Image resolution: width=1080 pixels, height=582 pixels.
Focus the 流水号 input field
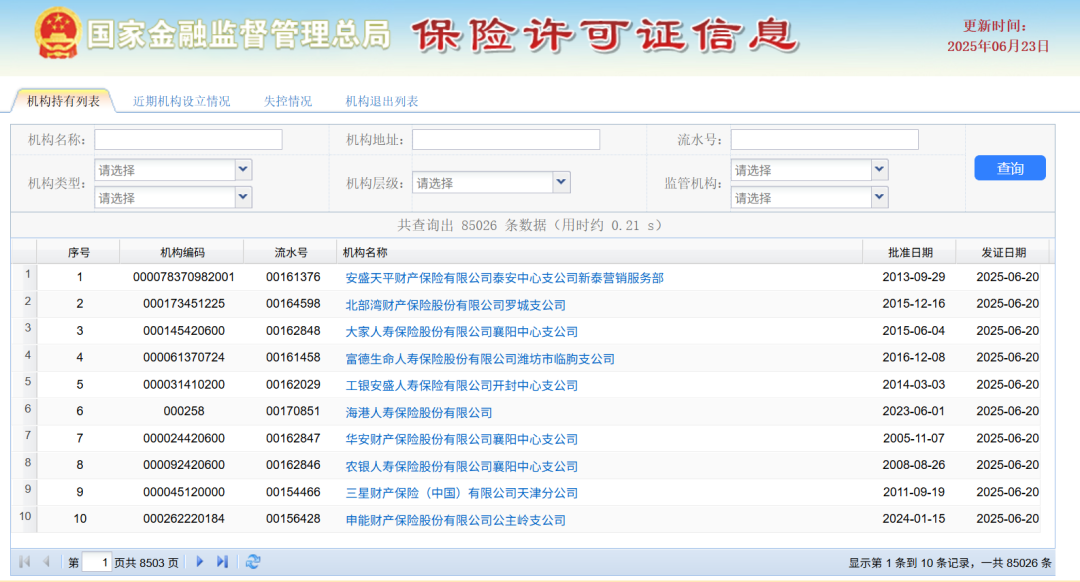[824, 140]
